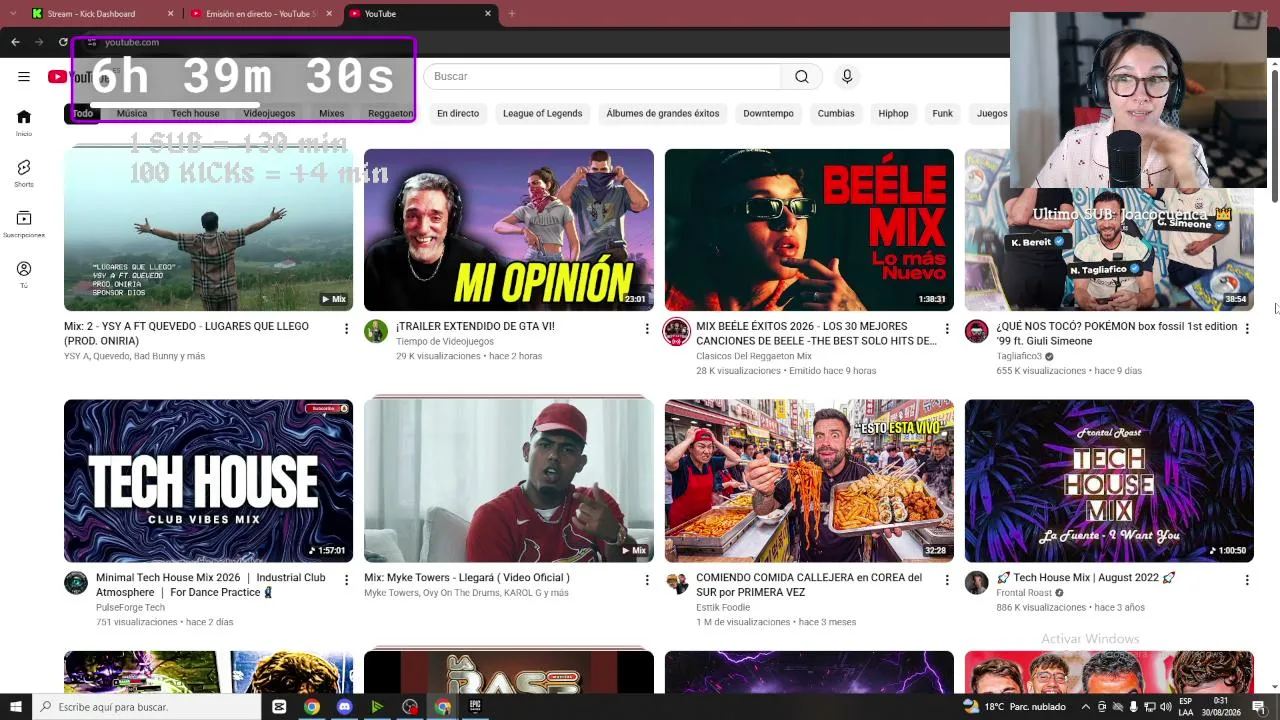View site information icon beside youtube.com
1280x720 pixels.
point(92,42)
